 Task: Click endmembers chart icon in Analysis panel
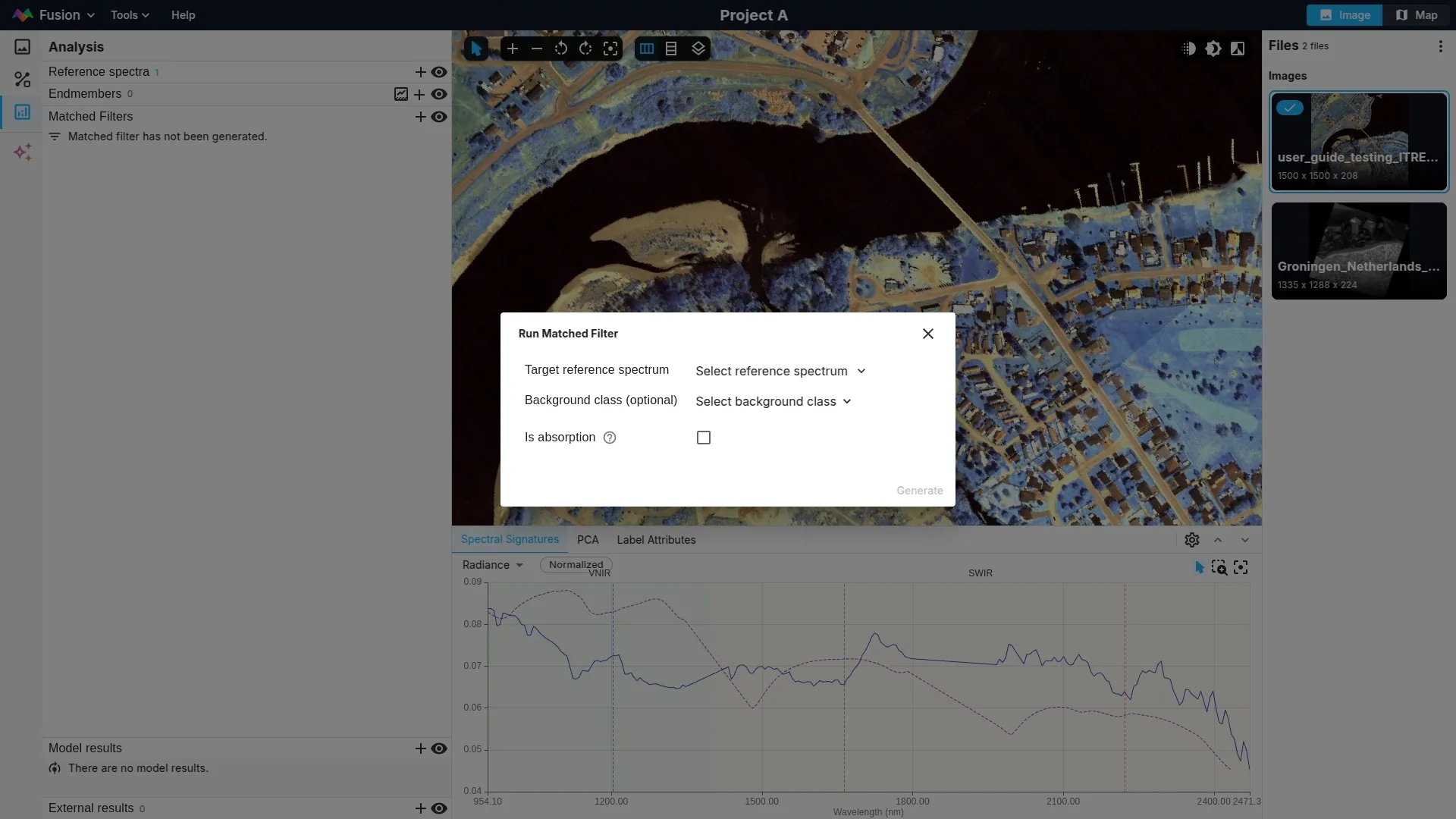click(x=401, y=95)
